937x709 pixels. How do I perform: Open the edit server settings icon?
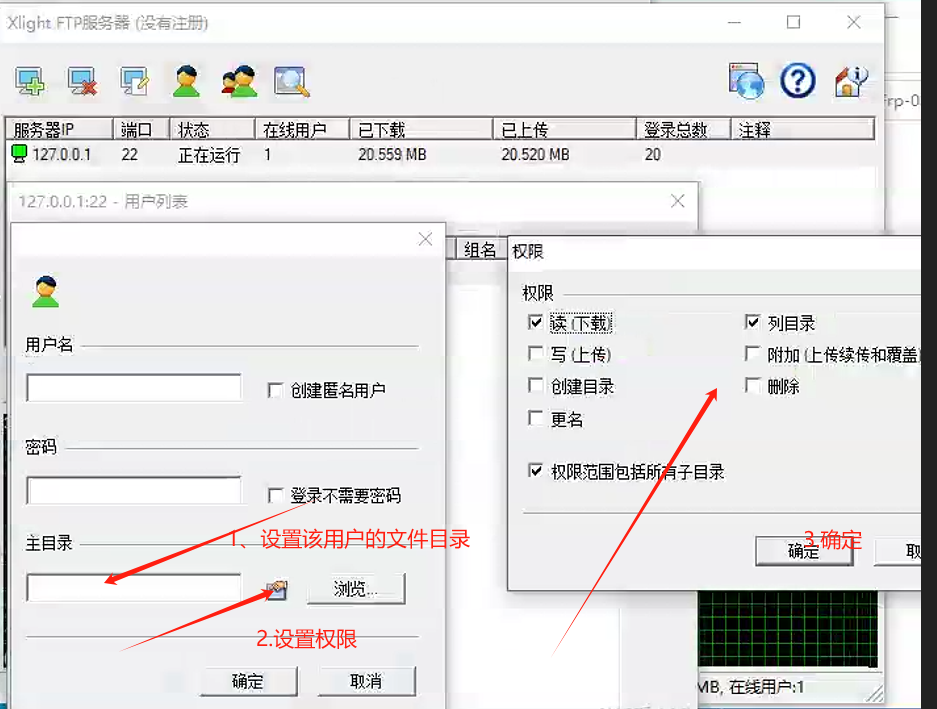click(133, 82)
